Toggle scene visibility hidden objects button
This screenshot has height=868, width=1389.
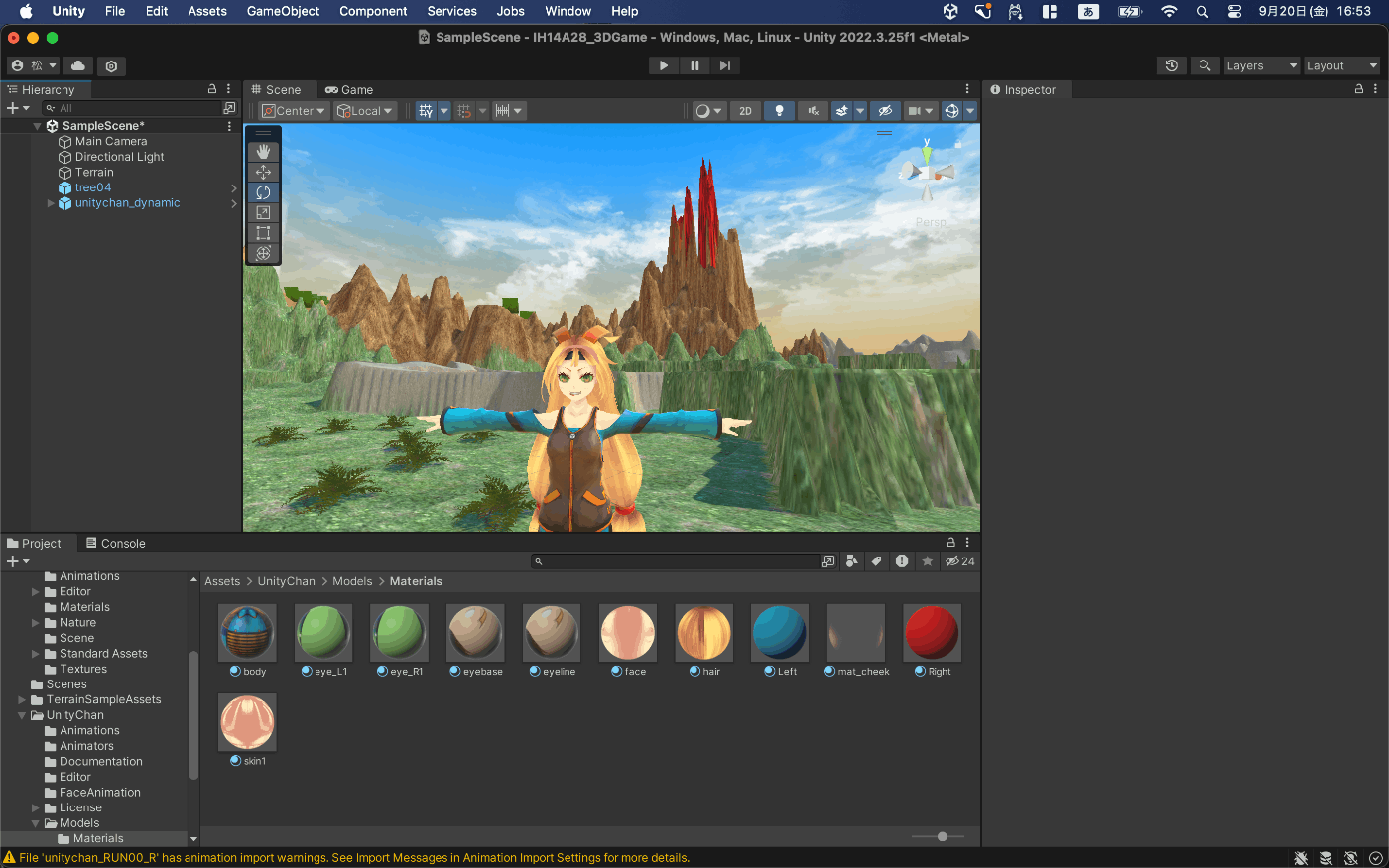[x=885, y=111]
